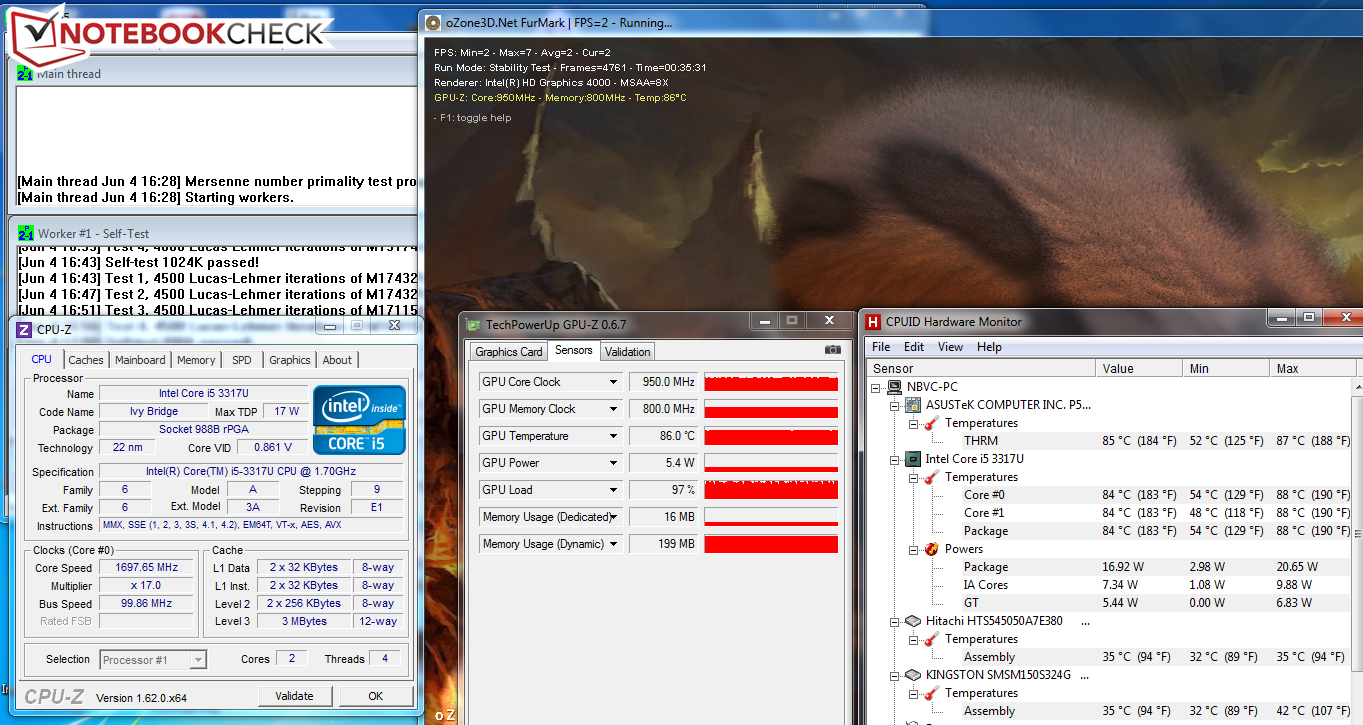1363x725 pixels.
Task: Click the Intel Core i5 3317U chip icon
Action: tap(913, 459)
